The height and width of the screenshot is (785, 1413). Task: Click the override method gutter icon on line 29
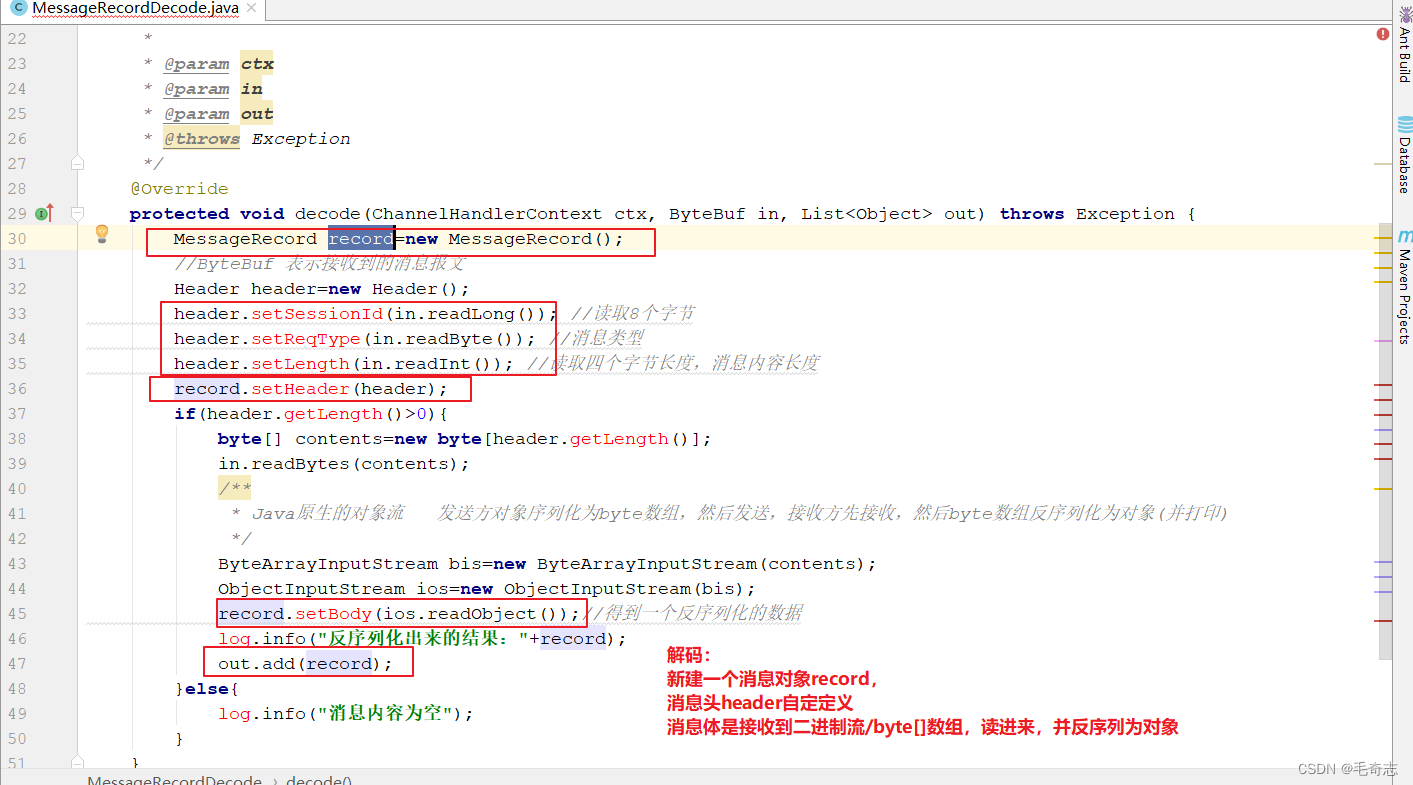pyautogui.click(x=44, y=213)
